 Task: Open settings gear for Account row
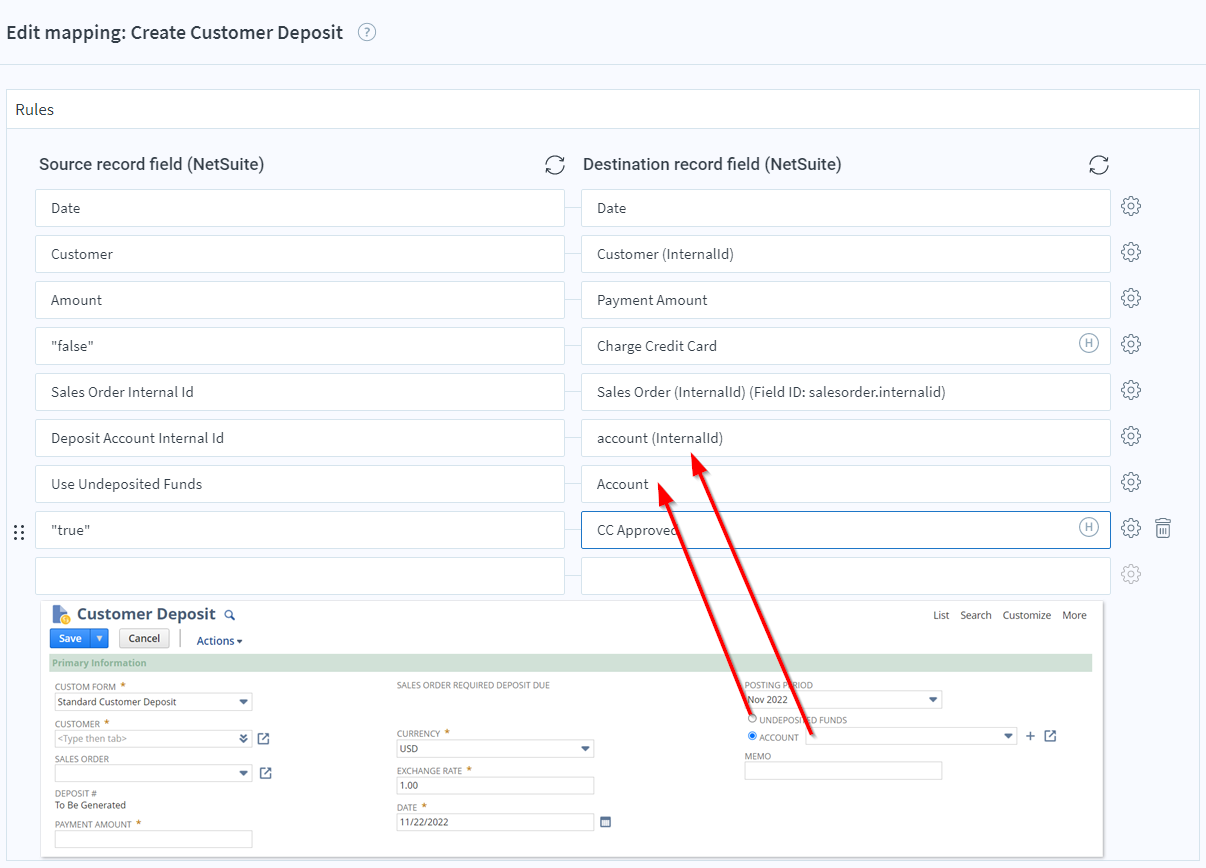[x=1131, y=482]
